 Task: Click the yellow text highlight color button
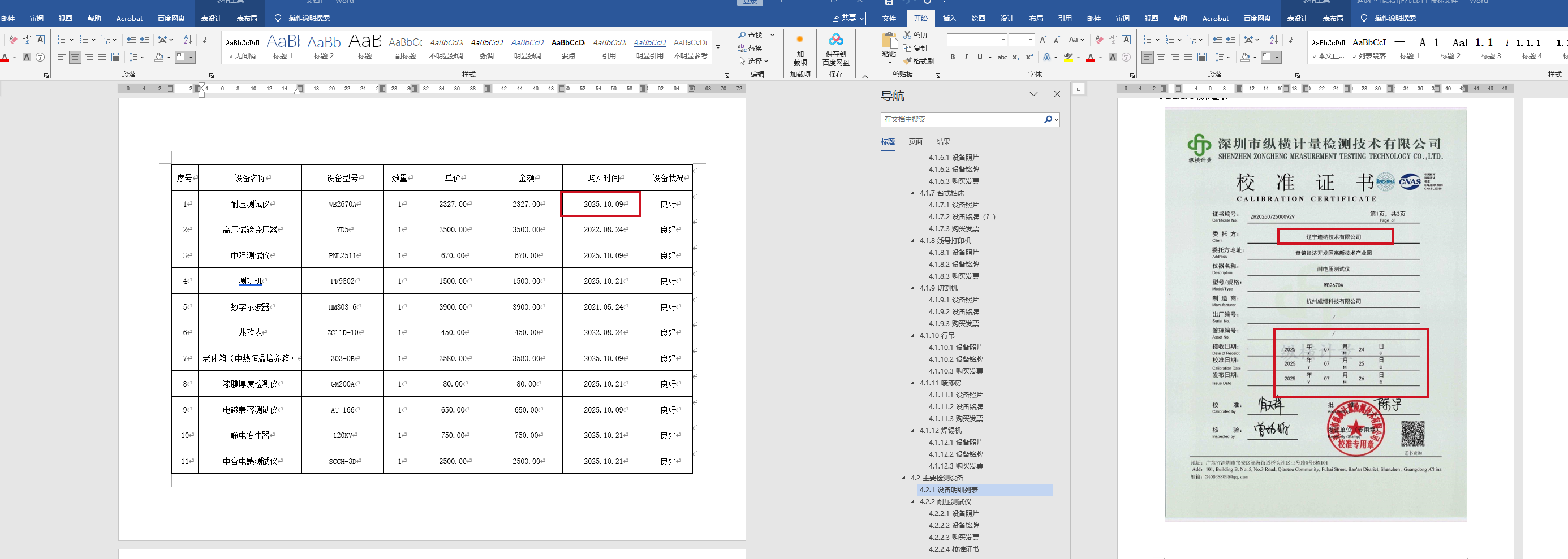1069,58
